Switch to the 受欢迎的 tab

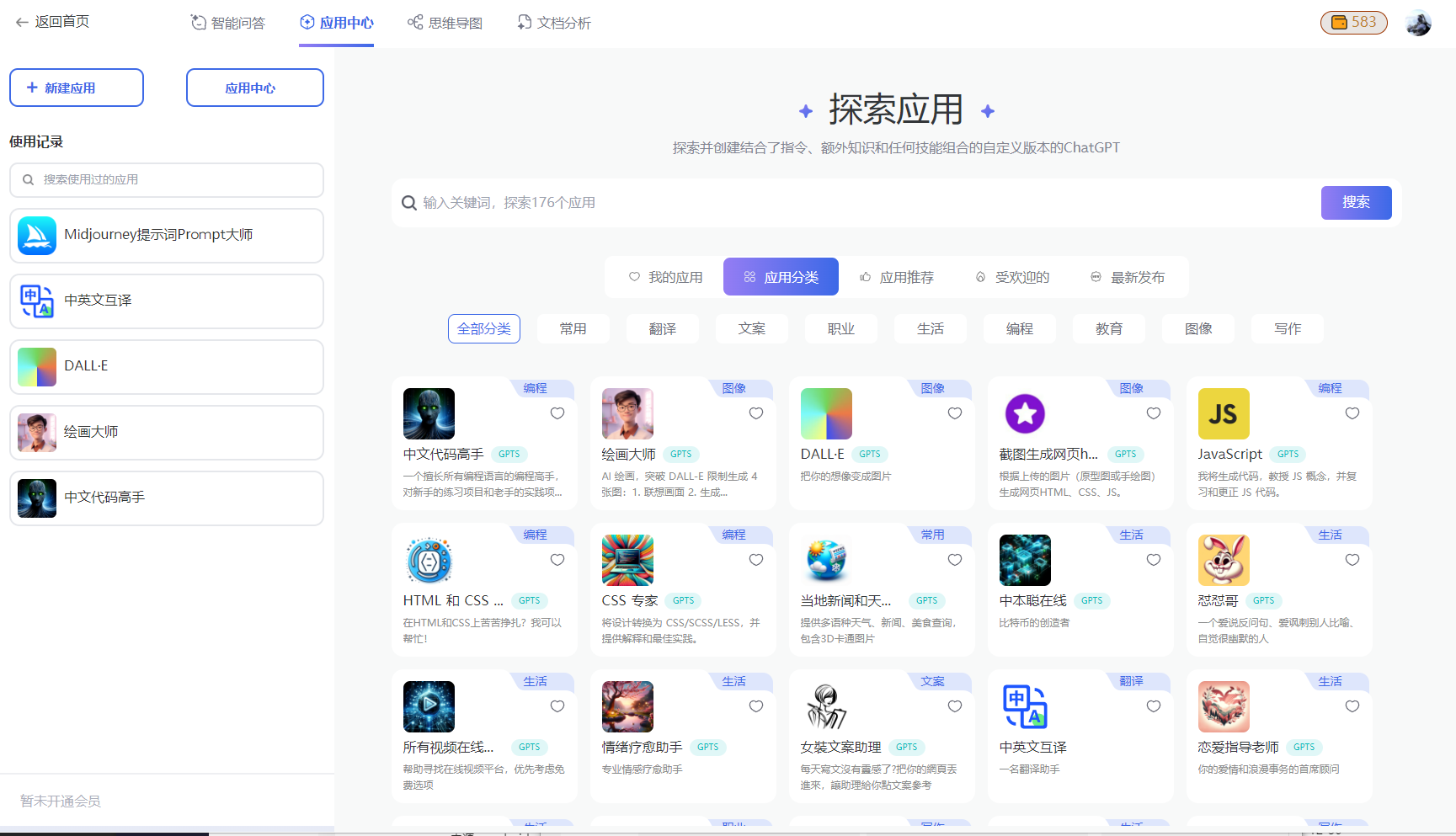coord(1012,277)
